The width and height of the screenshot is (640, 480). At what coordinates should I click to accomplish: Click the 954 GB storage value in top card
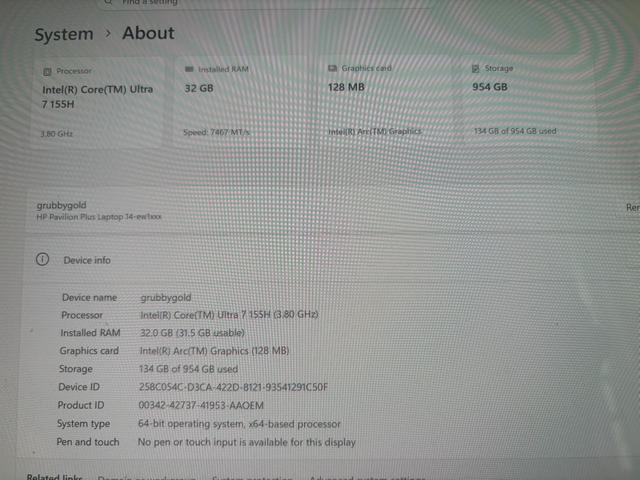click(x=490, y=87)
